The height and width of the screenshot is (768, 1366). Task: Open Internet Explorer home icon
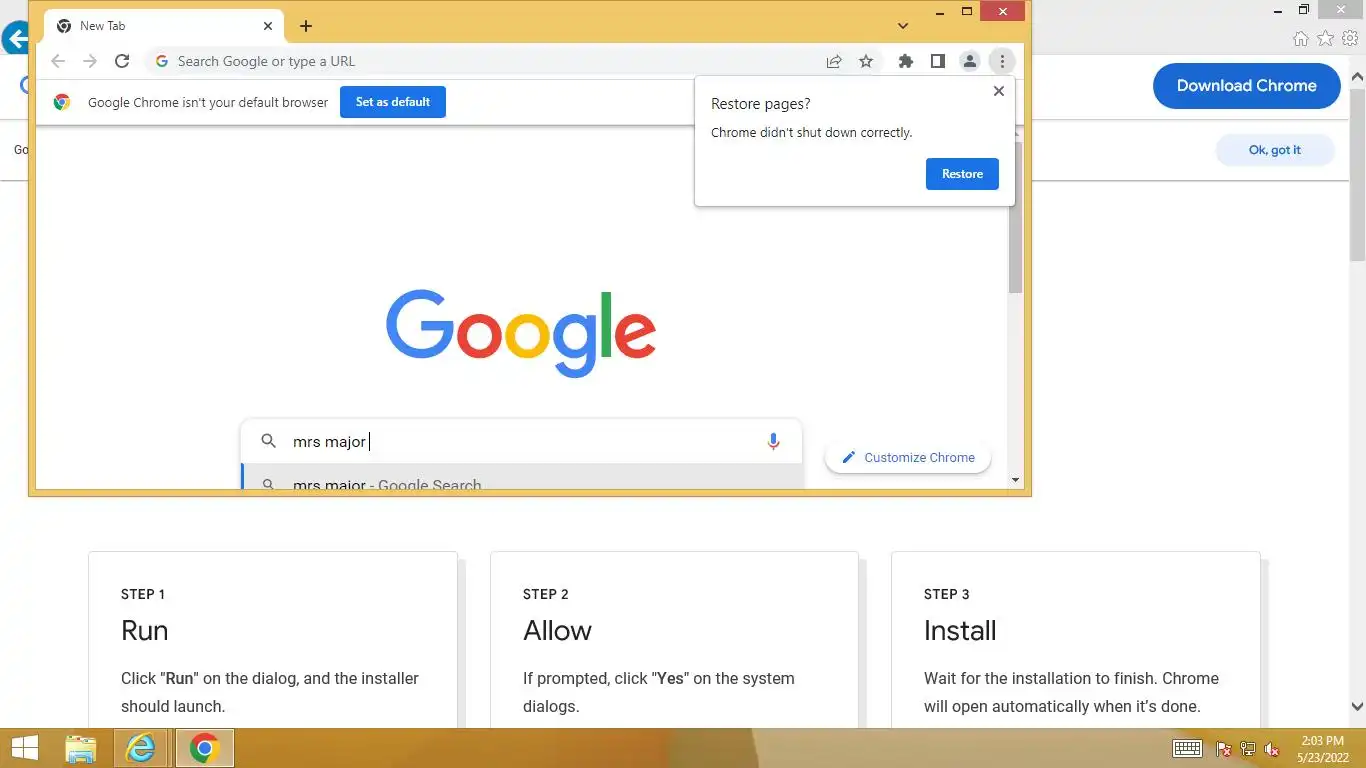coord(1301,38)
